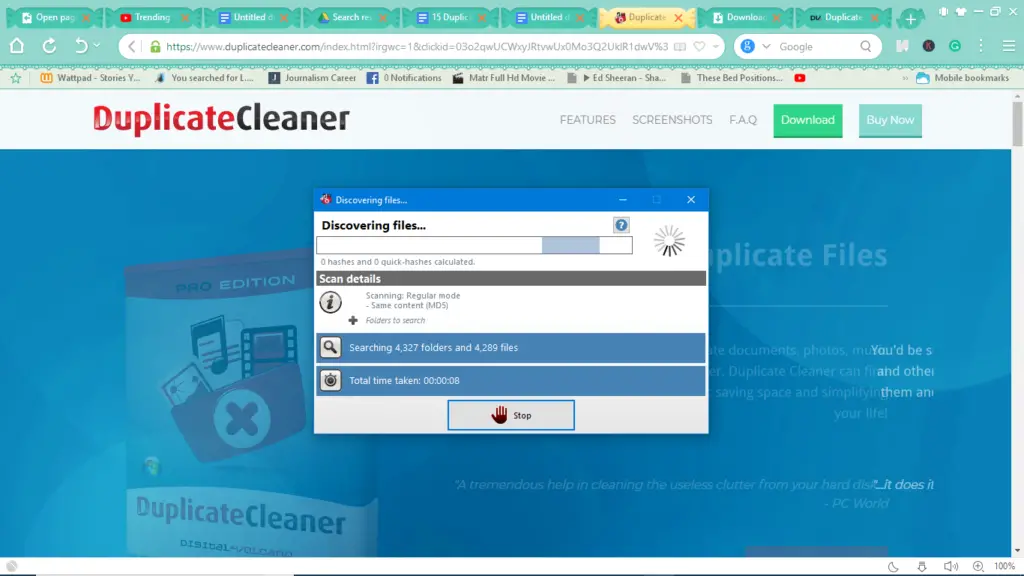
Task: Open the skin shirt icon in title bar
Action: pyautogui.click(x=961, y=12)
